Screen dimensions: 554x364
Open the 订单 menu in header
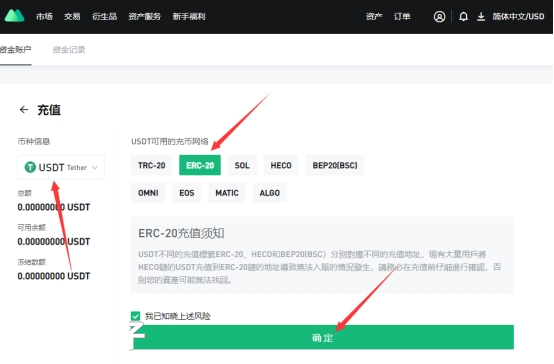point(402,17)
